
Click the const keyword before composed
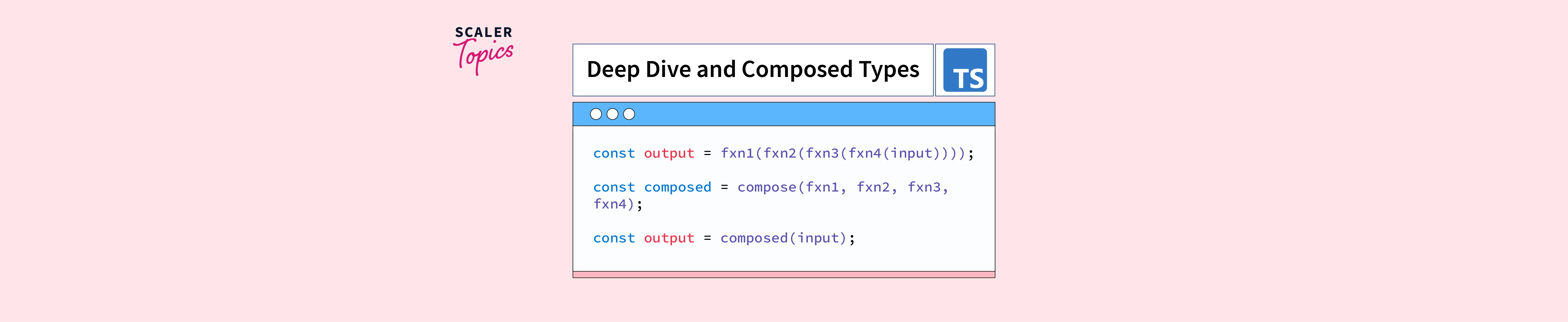pos(614,188)
